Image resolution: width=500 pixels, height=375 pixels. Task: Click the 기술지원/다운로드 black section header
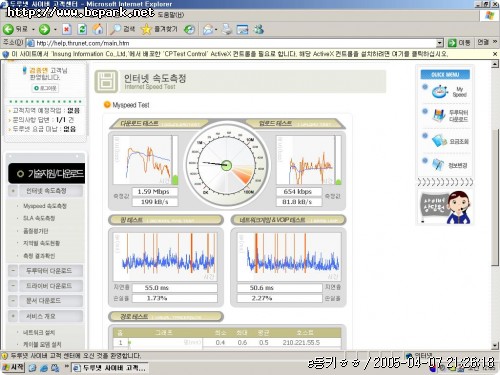[x=47, y=173]
